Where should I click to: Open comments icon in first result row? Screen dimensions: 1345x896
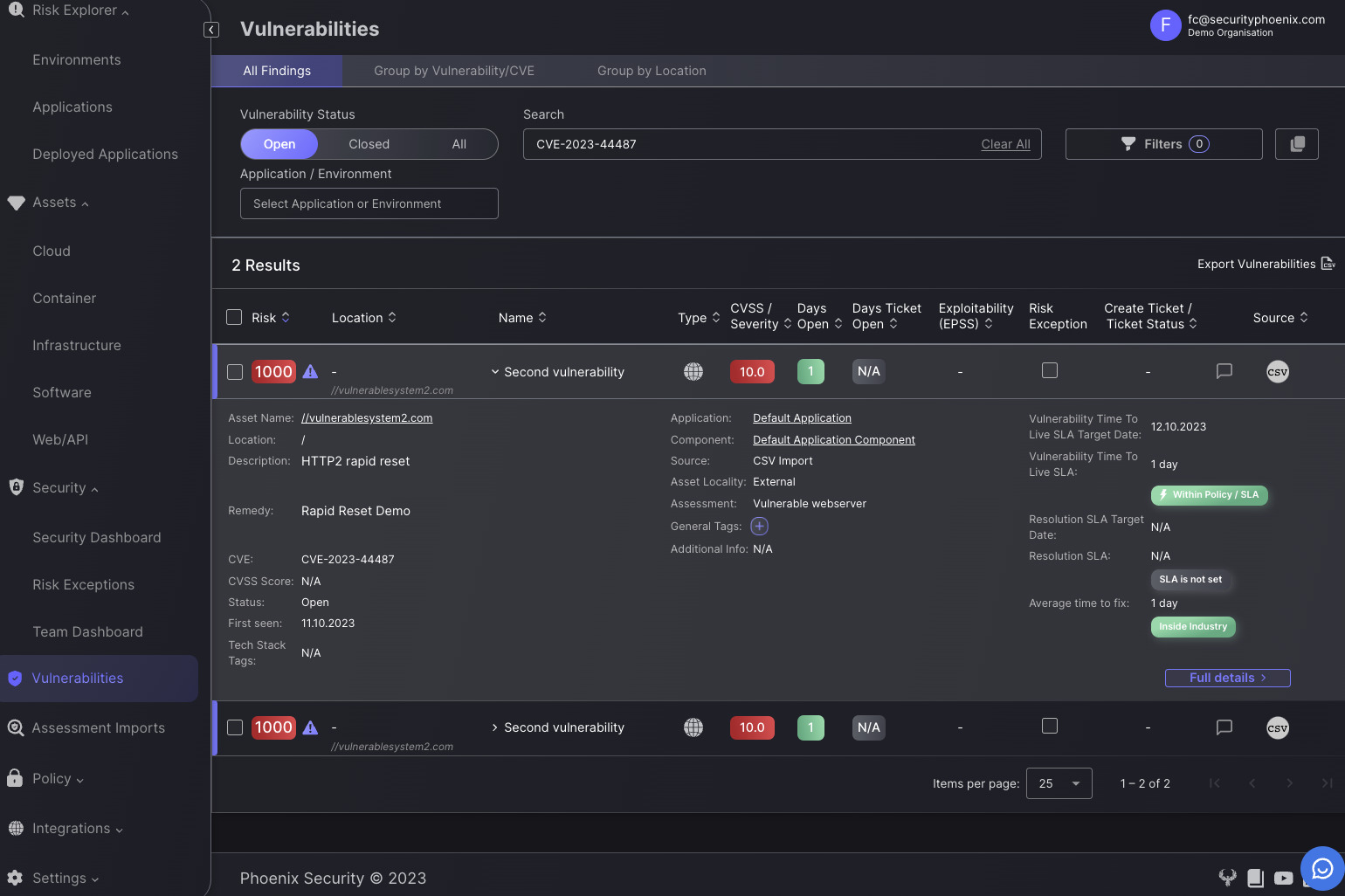tap(1224, 371)
